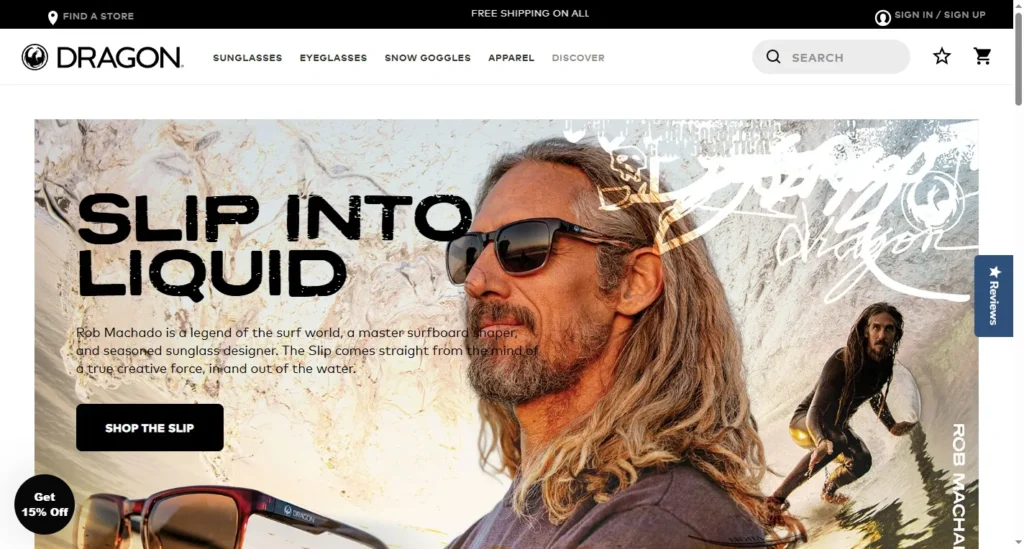1024x549 pixels.
Task: Expand the Apparel navigation menu
Action: click(511, 57)
